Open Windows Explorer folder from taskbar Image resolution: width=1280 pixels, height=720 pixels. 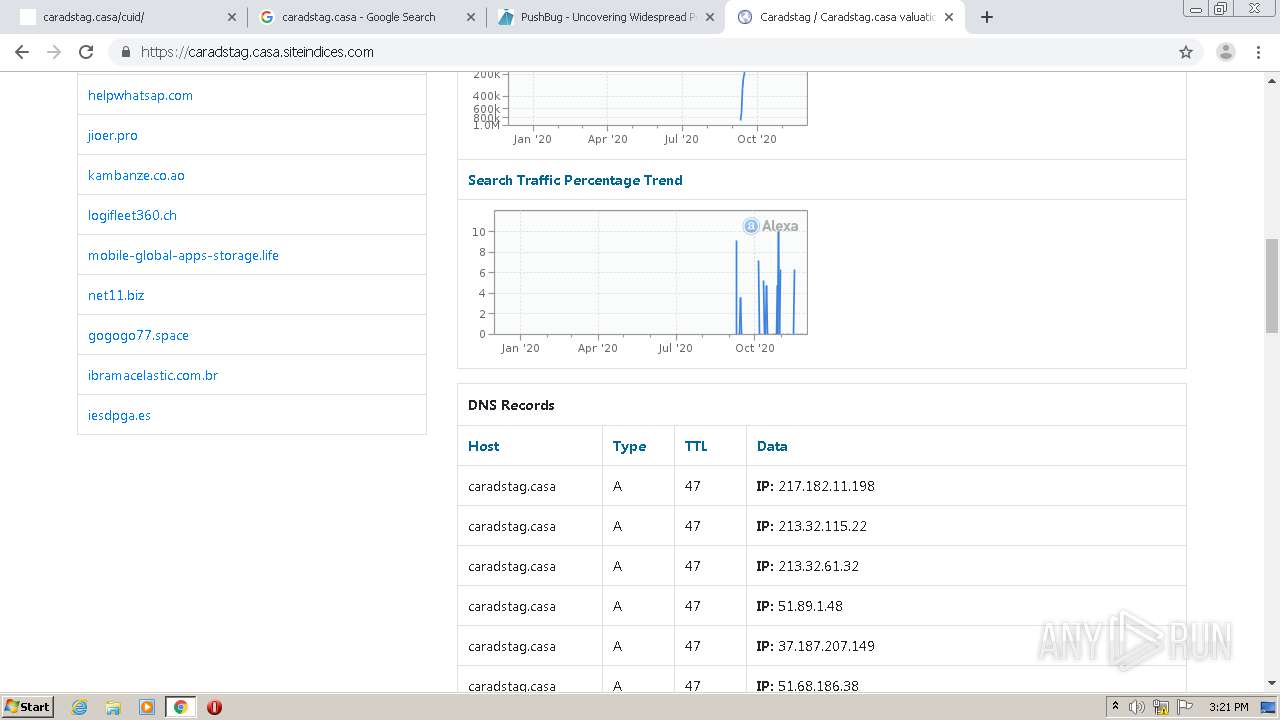pyautogui.click(x=113, y=706)
